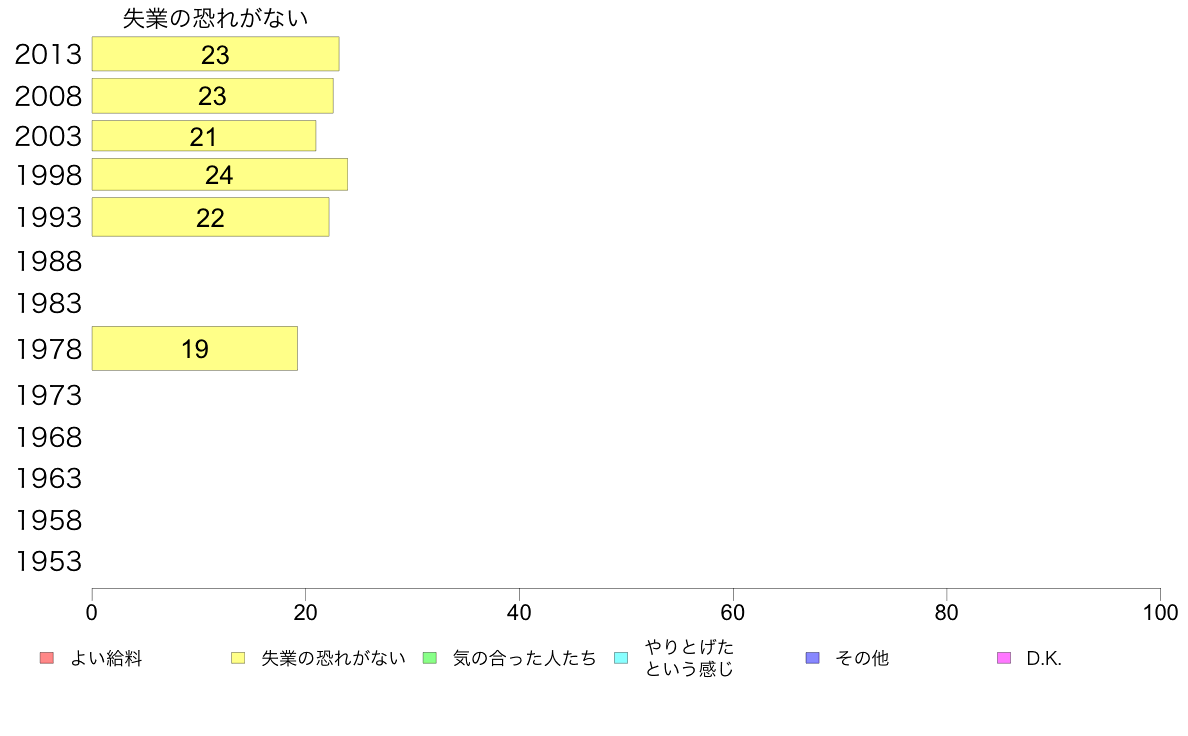
Task: Click the 1988 year label
Action: [x=48, y=262]
